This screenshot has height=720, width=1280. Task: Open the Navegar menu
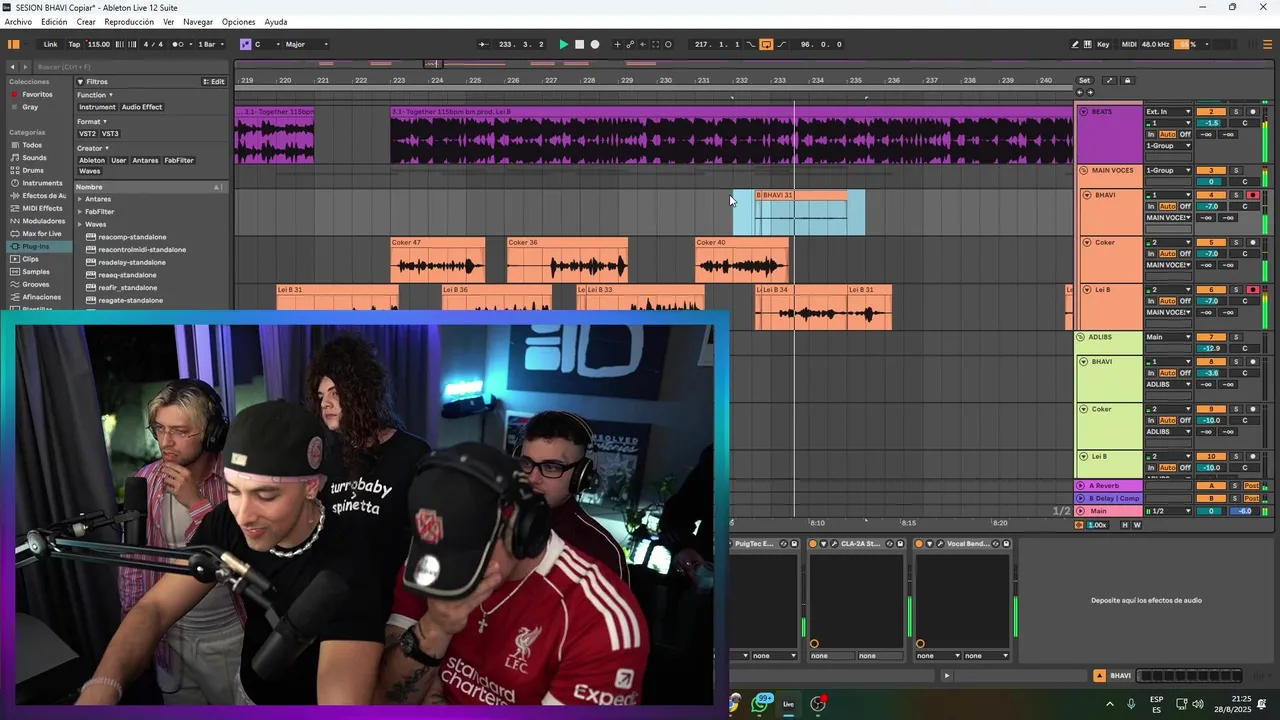pyautogui.click(x=198, y=21)
